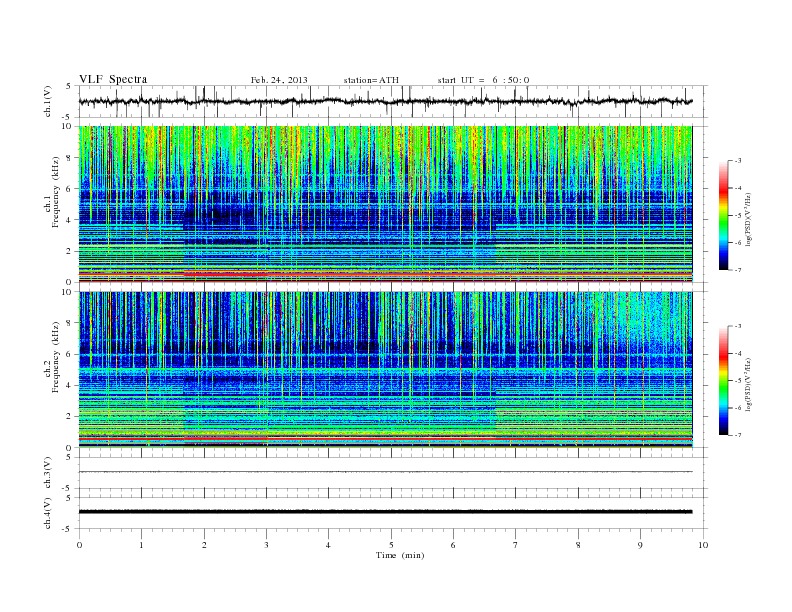Click the ch.1 colorbar "log(PSD)(V²/Hz)" label

pos(749,220)
